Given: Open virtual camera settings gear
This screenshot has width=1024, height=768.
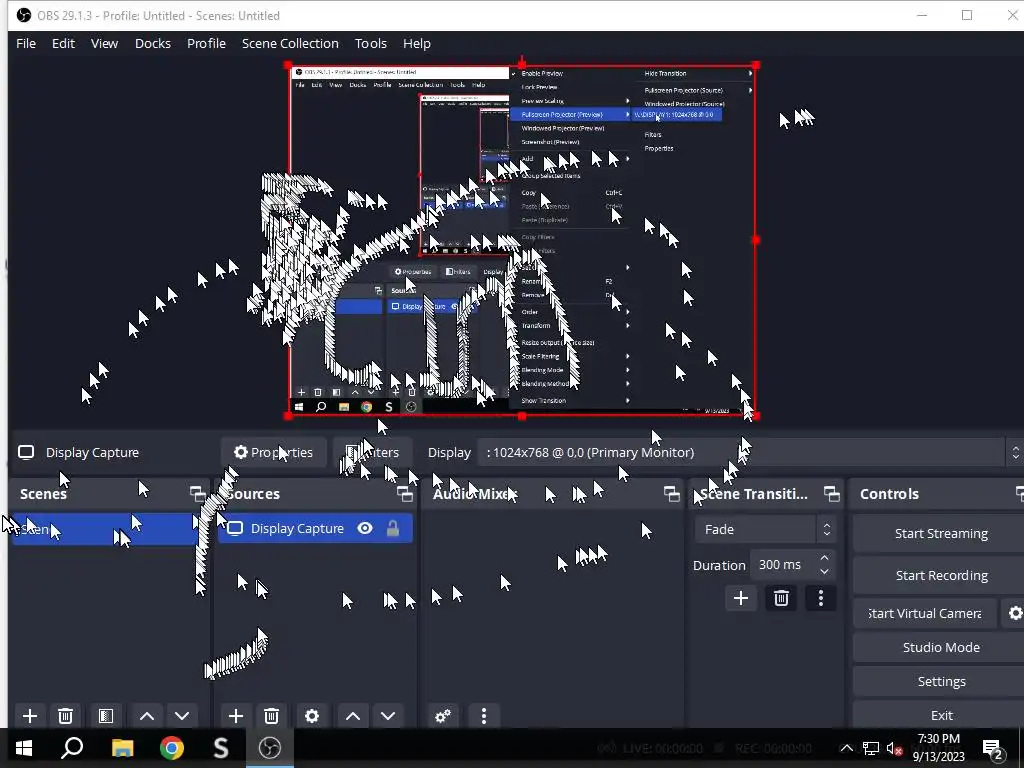Looking at the screenshot, I should click(x=1015, y=613).
